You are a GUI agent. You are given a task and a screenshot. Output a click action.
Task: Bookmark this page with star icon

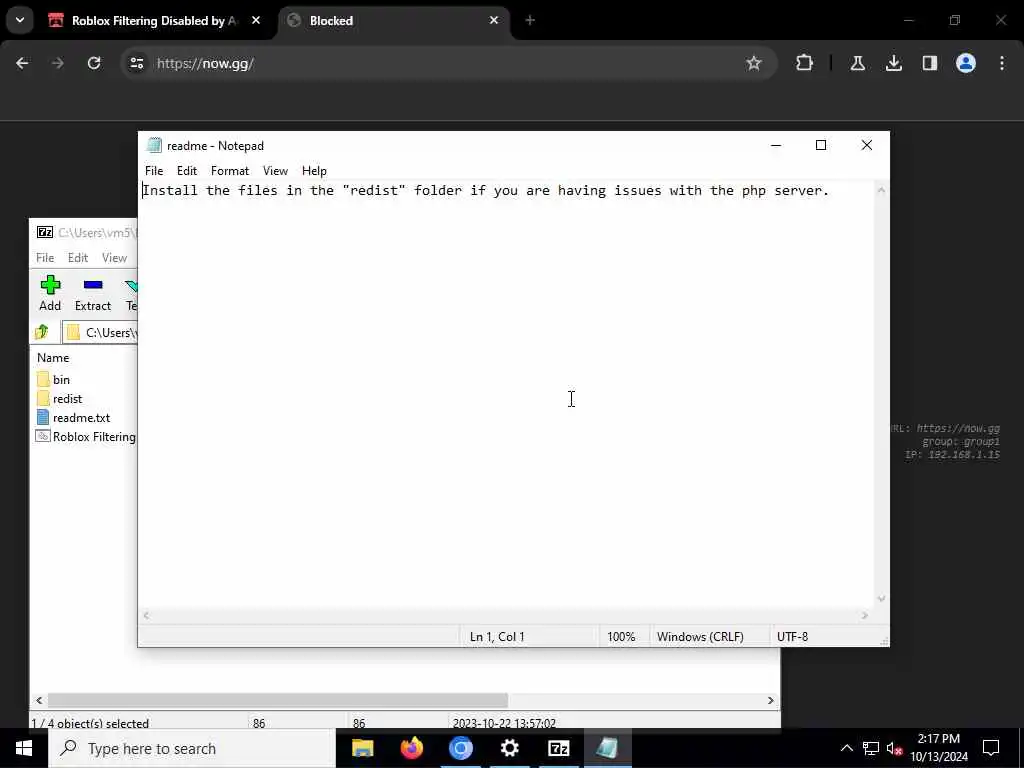click(754, 63)
